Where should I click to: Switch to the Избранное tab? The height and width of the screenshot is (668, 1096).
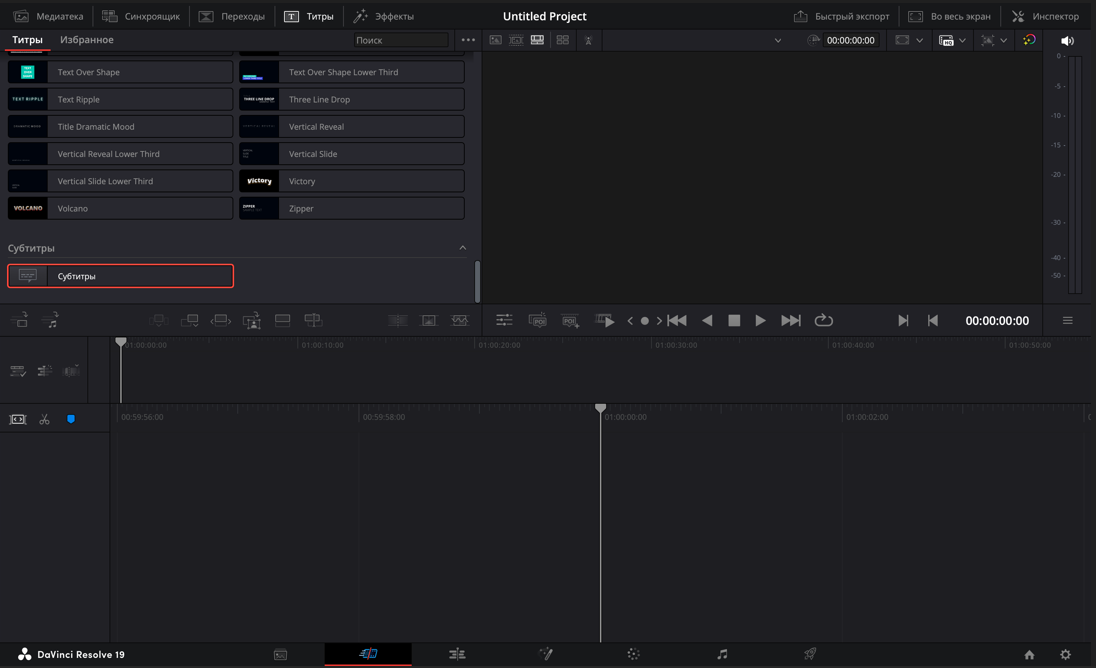point(87,40)
